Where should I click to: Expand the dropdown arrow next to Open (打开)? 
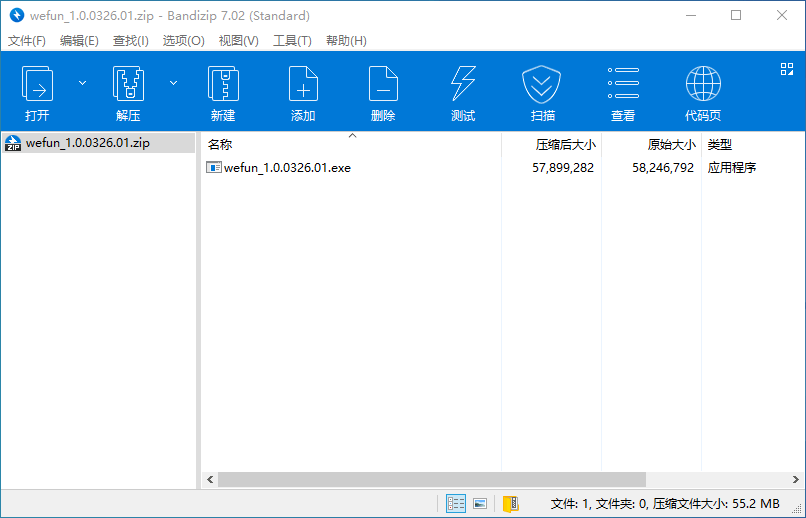[83, 83]
